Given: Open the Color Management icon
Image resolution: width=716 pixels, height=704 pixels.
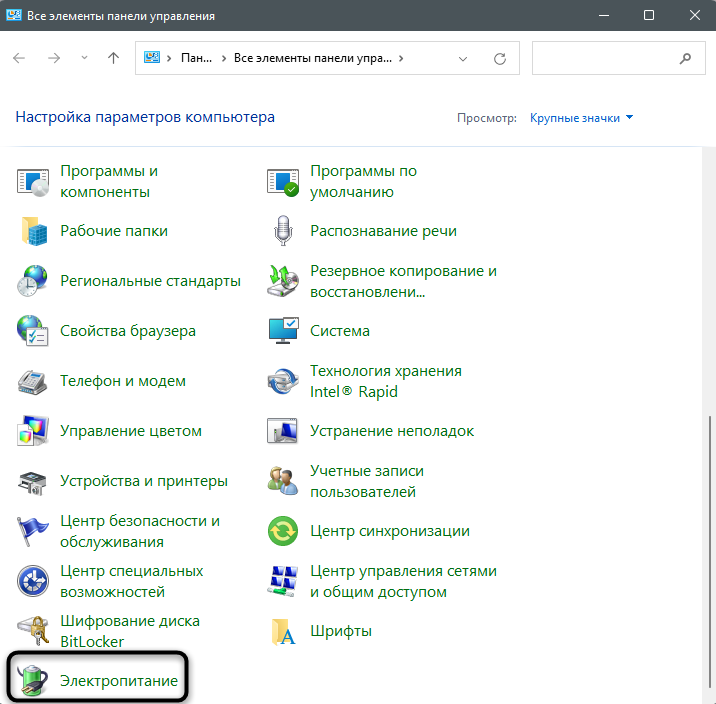Looking at the screenshot, I should [x=33, y=431].
